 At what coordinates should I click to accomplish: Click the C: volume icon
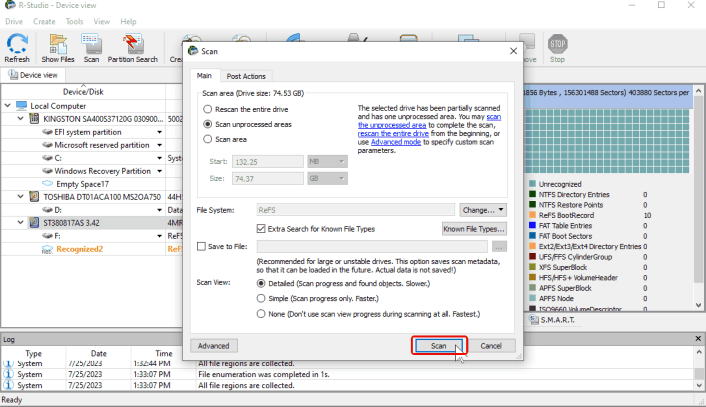pyautogui.click(x=47, y=158)
